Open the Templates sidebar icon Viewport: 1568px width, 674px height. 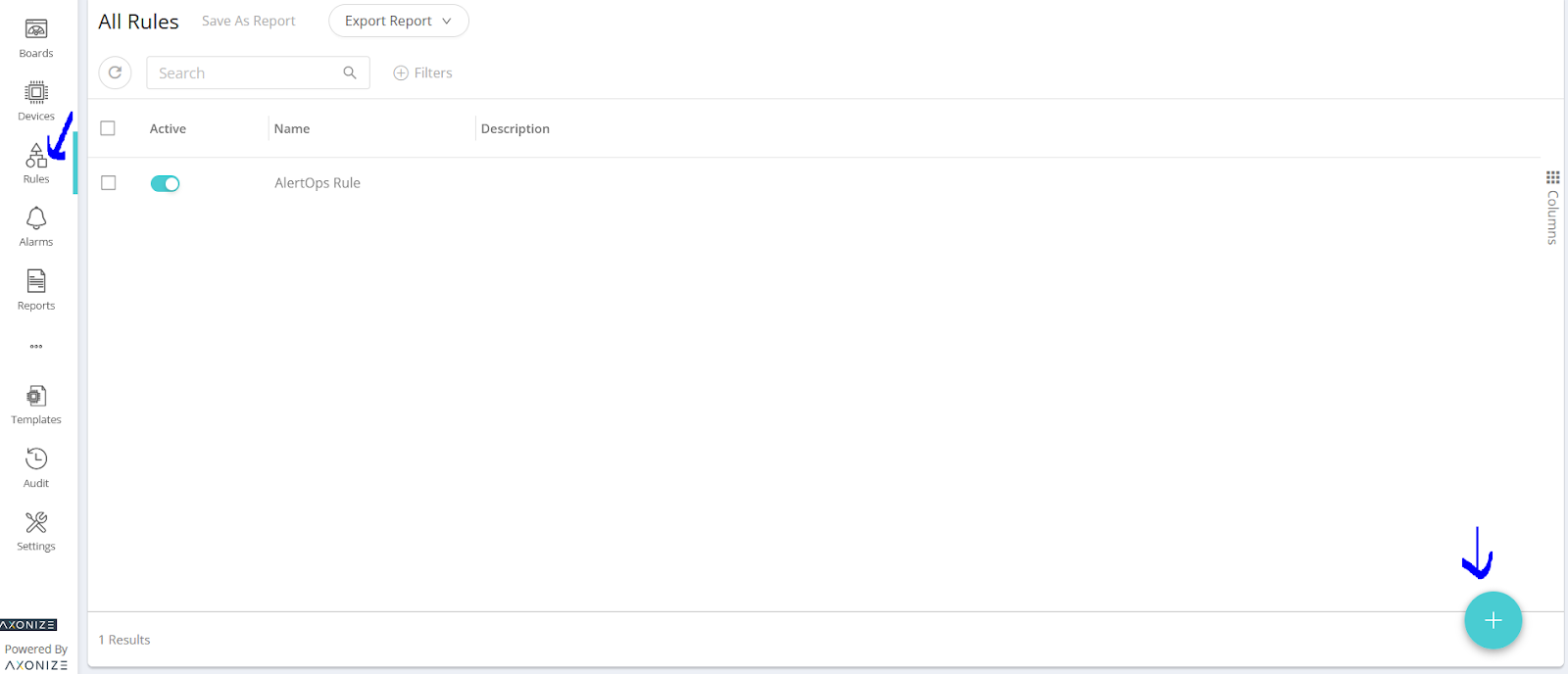tap(36, 396)
